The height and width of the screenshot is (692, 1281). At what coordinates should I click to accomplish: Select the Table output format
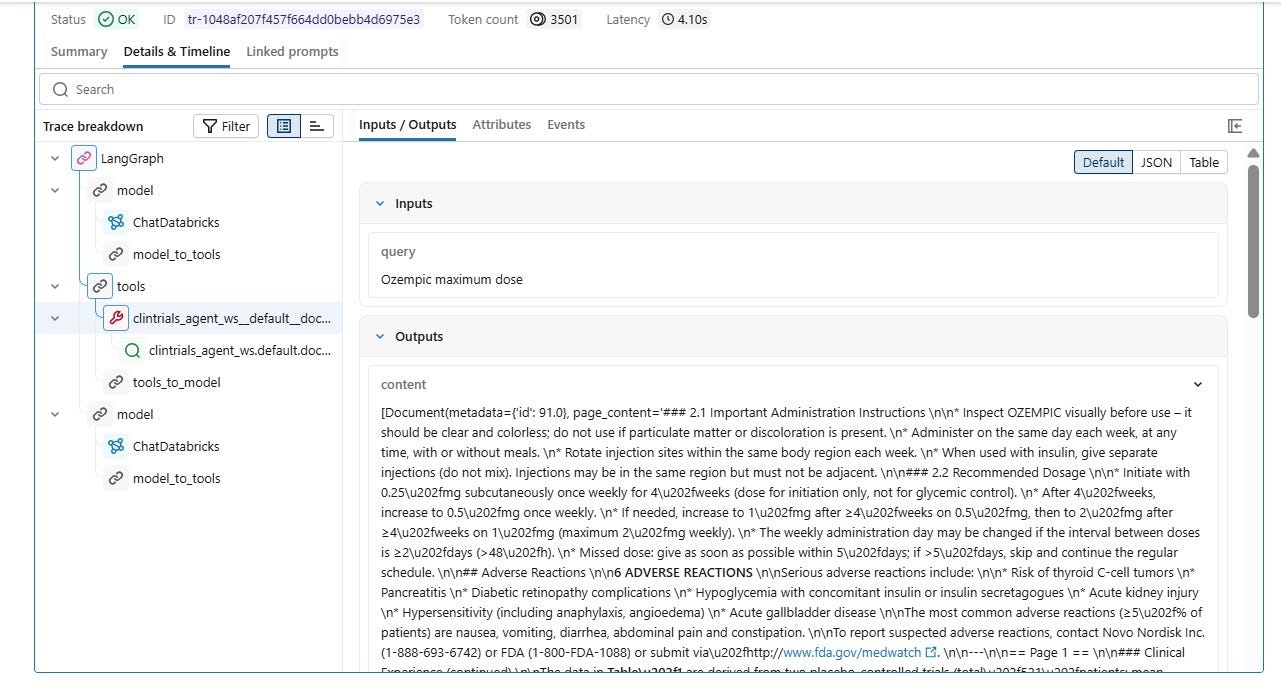point(1204,162)
